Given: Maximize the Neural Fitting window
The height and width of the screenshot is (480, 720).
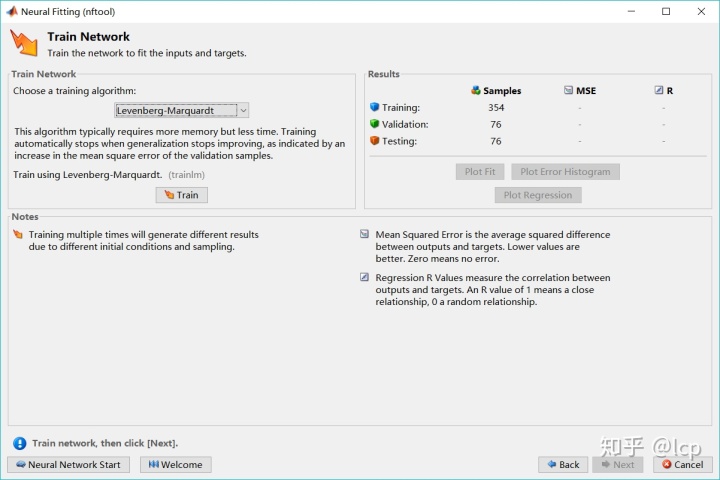Looking at the screenshot, I should [666, 11].
